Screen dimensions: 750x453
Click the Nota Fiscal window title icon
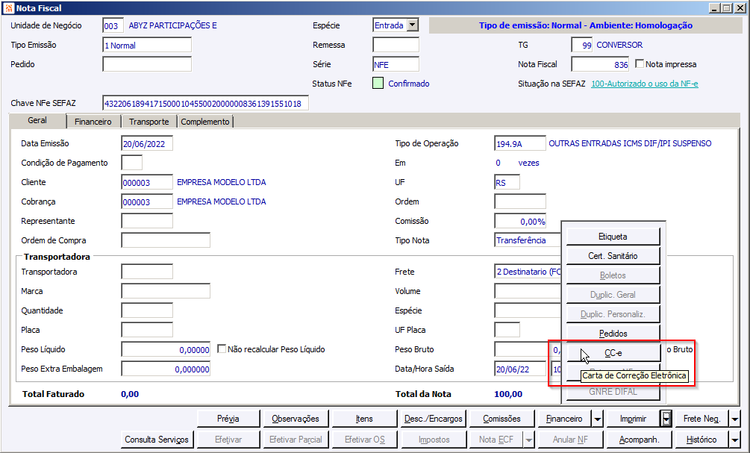8,8
